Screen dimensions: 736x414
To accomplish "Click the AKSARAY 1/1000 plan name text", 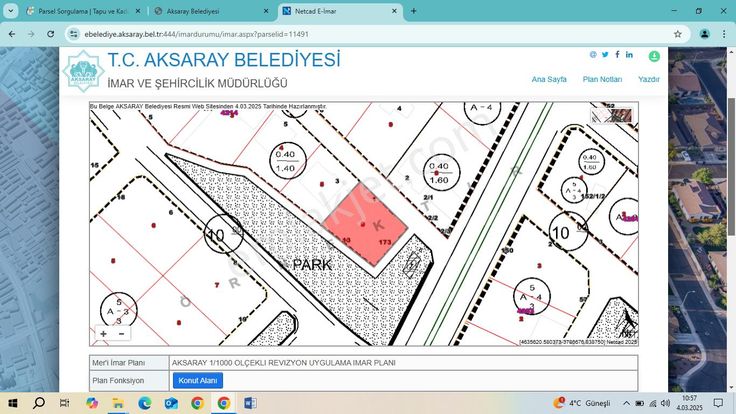I will pos(284,363).
